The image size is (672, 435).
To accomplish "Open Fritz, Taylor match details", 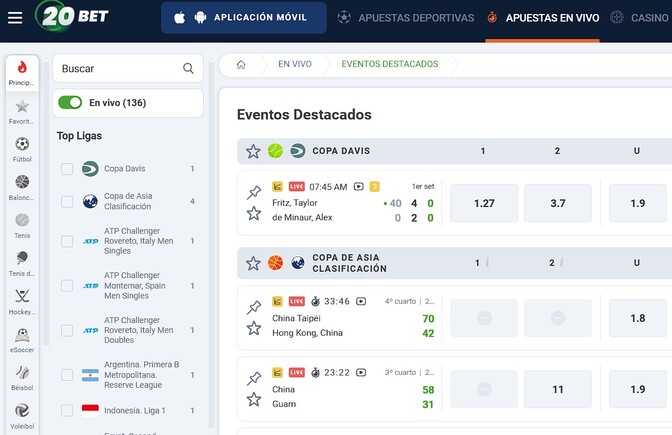I will 295,203.
